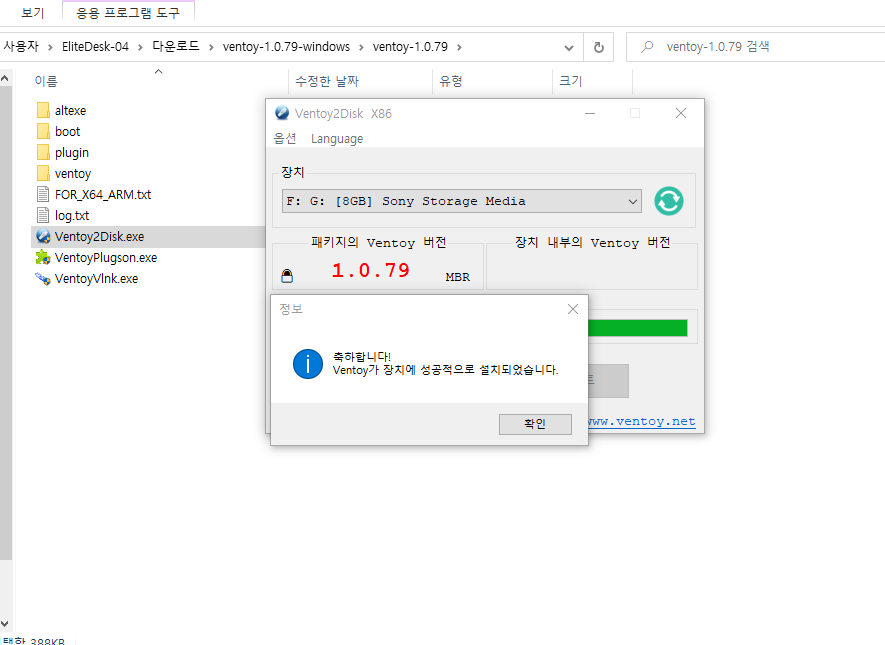
Task: Expand chevron after 다운로드 in path
Action: pos(211,47)
